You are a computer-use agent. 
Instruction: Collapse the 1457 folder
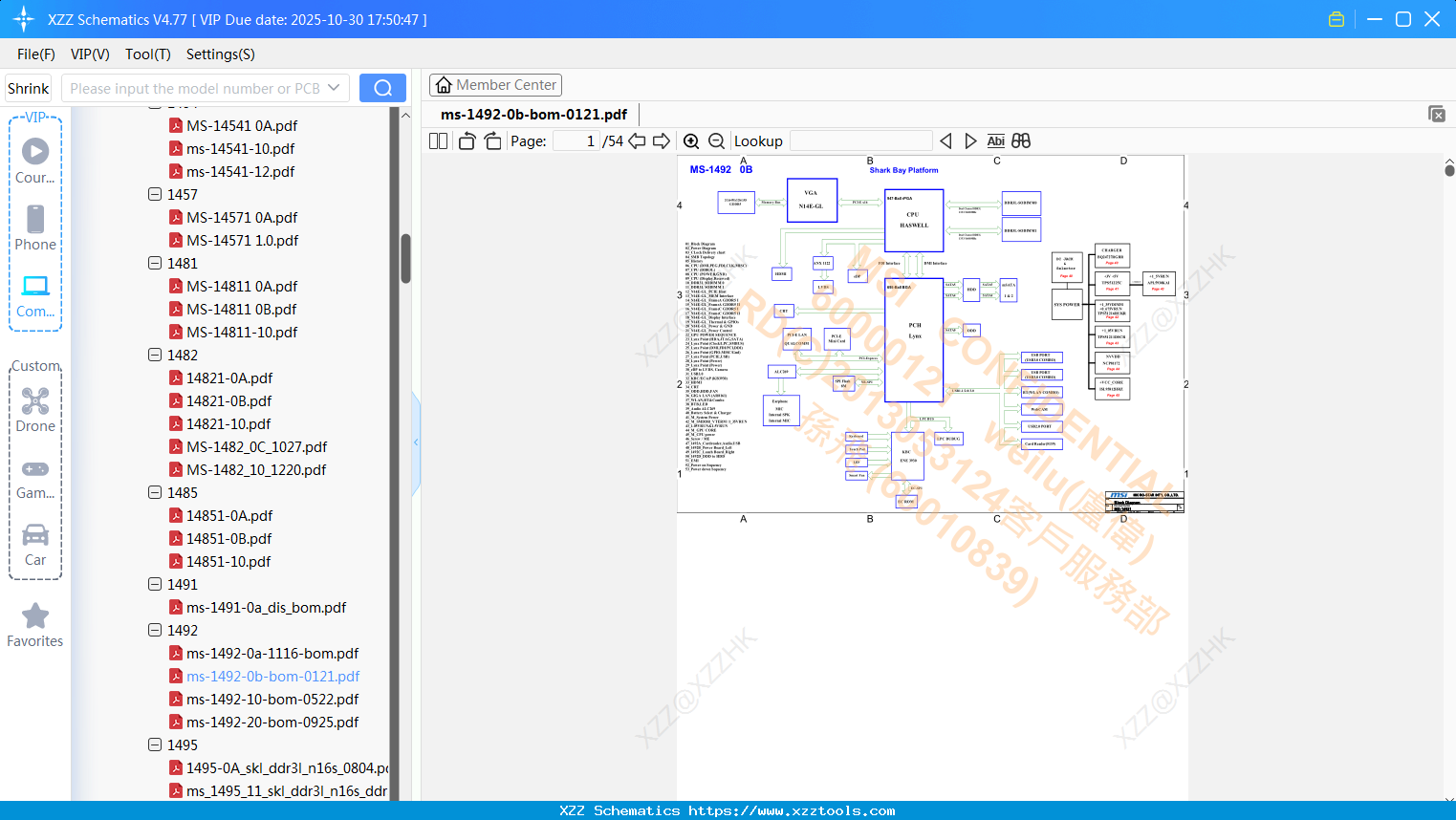tap(155, 194)
